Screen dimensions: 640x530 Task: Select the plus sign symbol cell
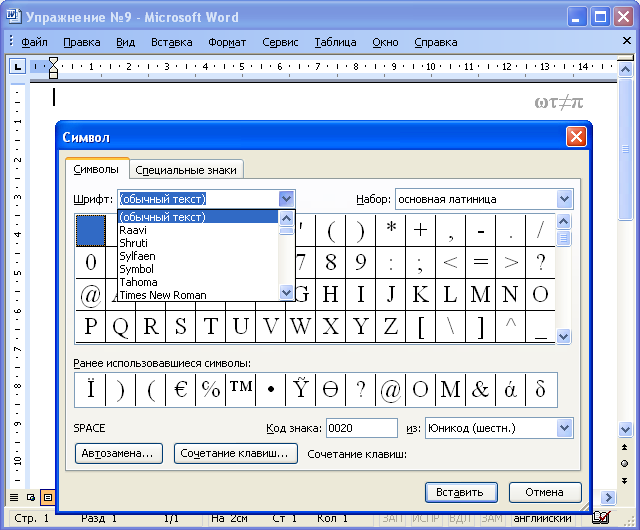pos(420,230)
